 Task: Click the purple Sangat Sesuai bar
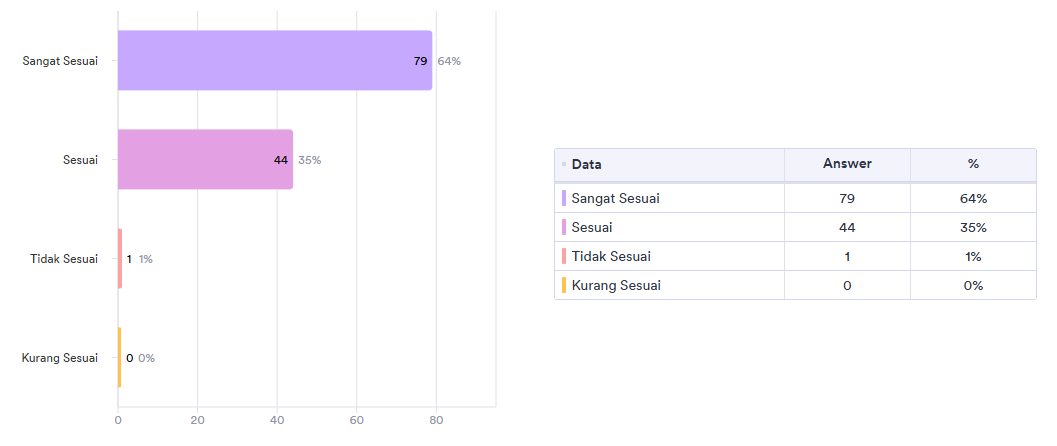click(x=275, y=61)
